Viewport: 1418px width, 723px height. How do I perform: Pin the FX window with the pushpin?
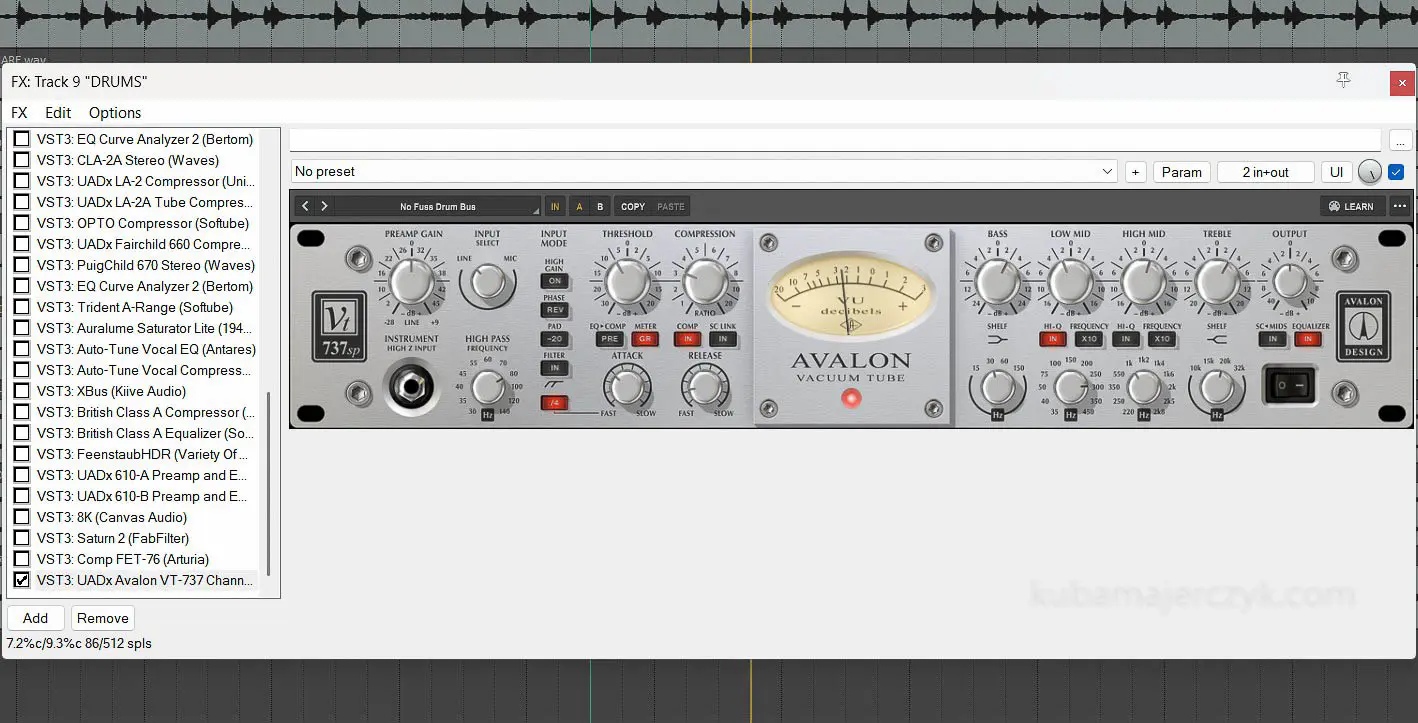(1343, 81)
